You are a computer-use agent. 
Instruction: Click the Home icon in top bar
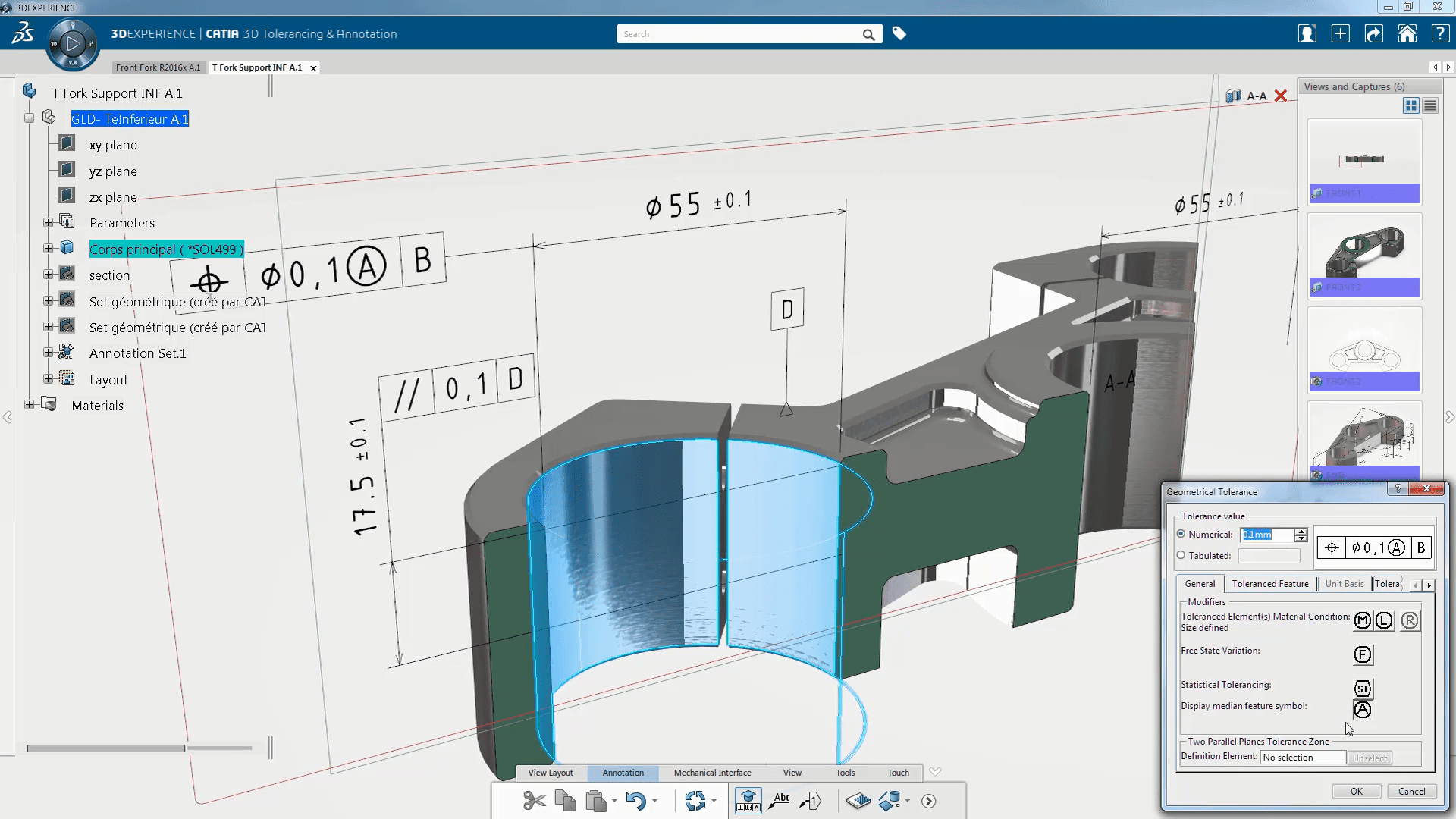tap(1407, 34)
